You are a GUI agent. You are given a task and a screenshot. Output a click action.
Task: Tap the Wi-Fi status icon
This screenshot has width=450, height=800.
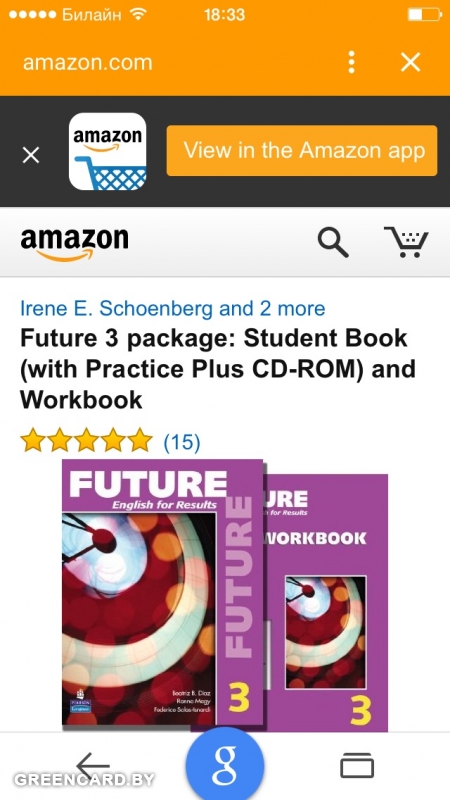(x=138, y=15)
